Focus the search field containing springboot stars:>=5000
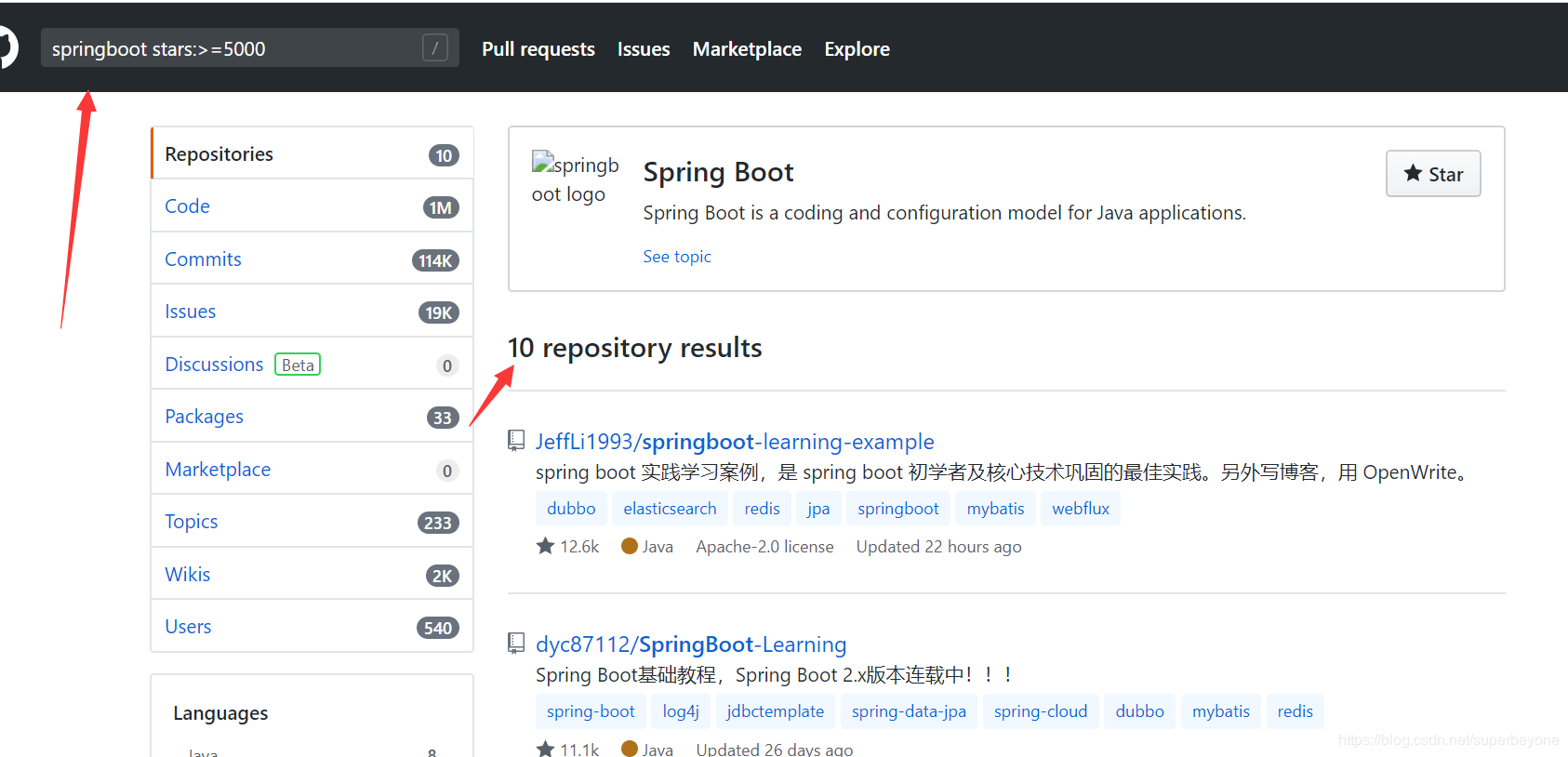This screenshot has height=757, width=1568. pyautogui.click(x=250, y=47)
